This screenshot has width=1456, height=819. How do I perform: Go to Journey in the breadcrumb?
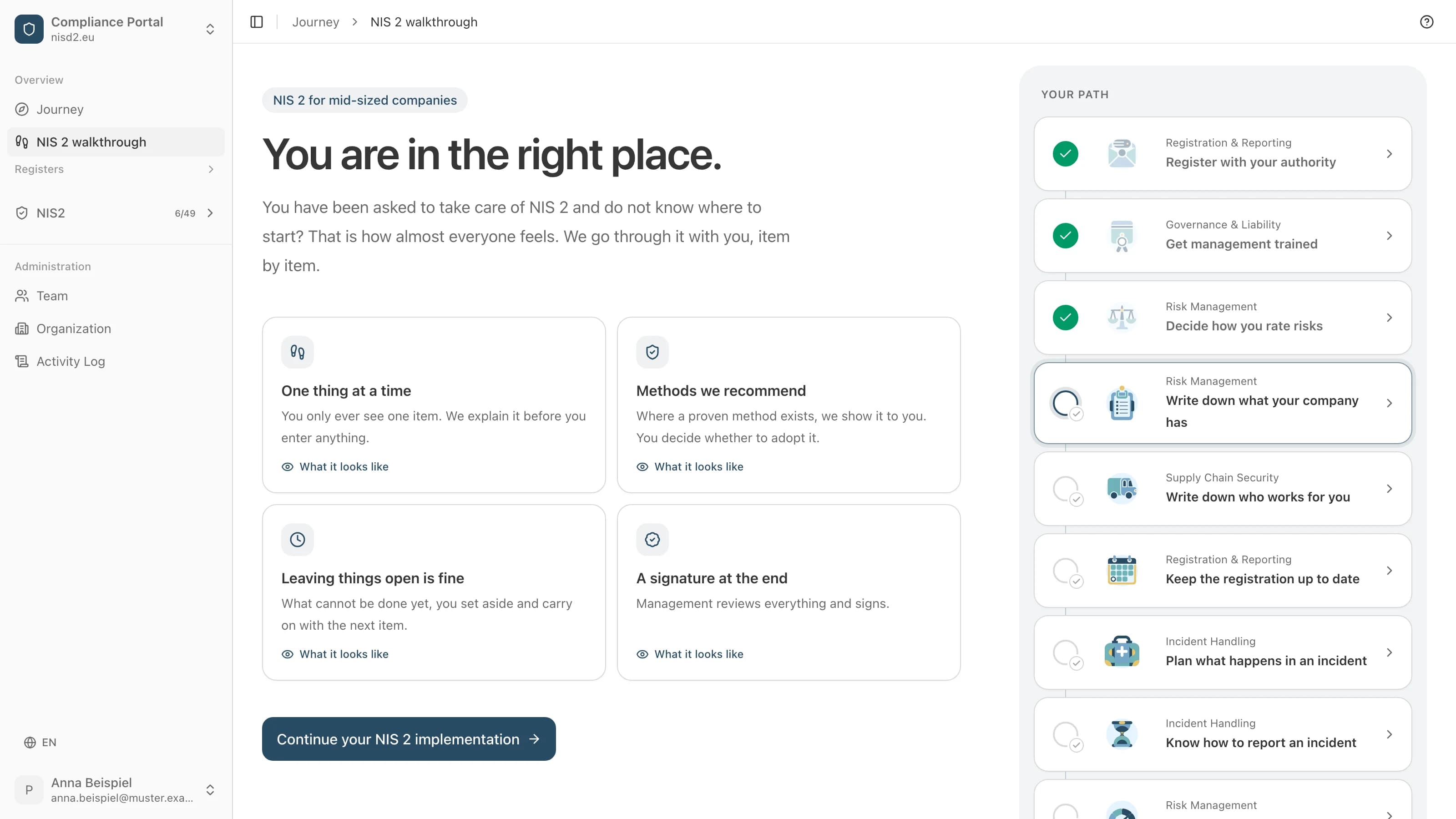315,22
